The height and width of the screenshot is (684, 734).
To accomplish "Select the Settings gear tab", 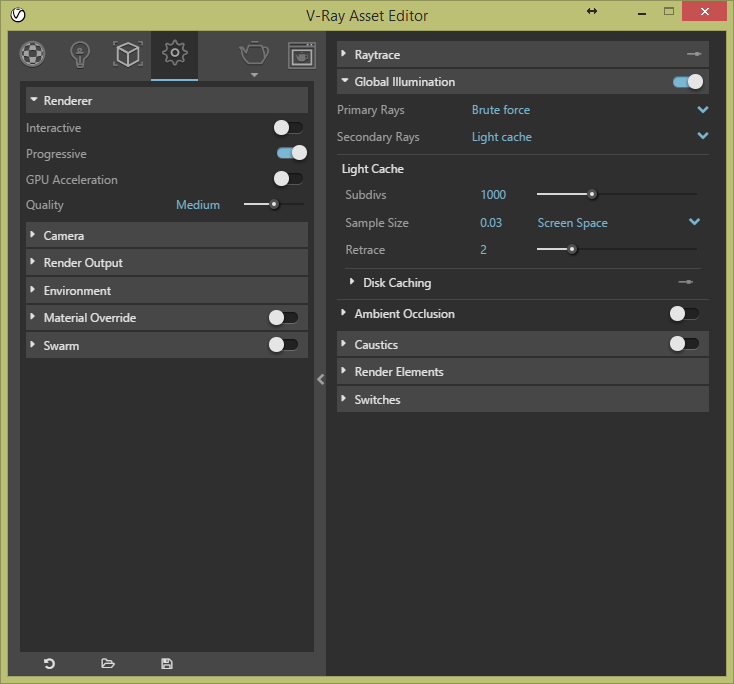I will [x=175, y=53].
